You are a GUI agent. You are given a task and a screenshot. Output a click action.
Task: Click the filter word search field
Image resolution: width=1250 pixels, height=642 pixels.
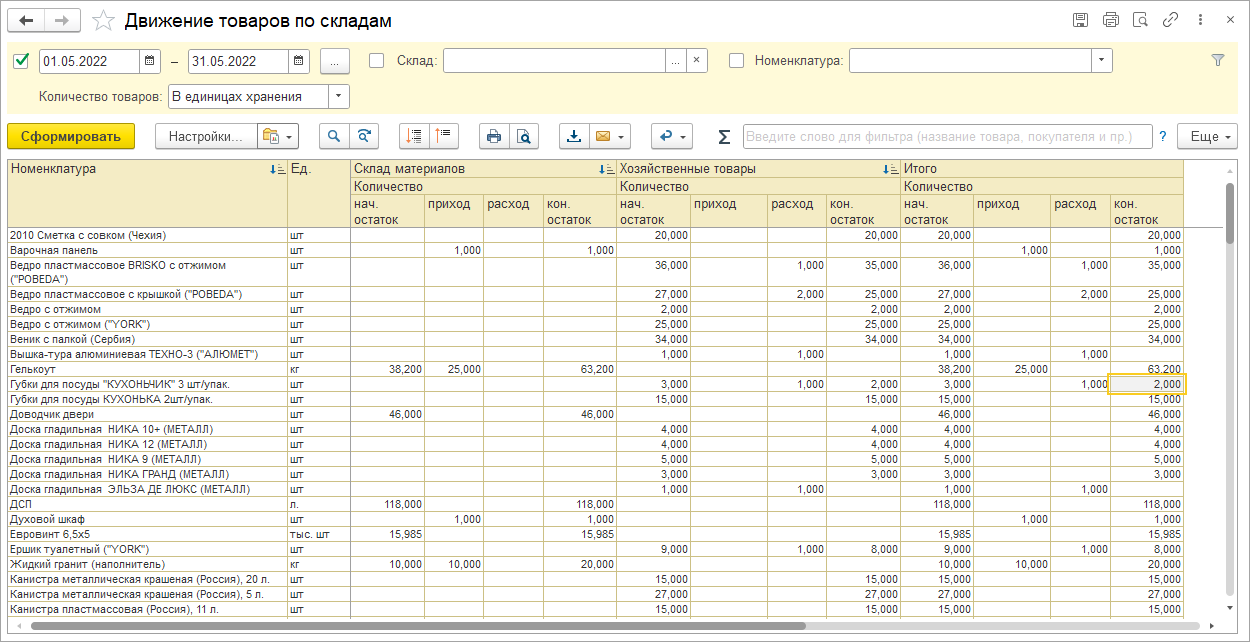(946, 137)
